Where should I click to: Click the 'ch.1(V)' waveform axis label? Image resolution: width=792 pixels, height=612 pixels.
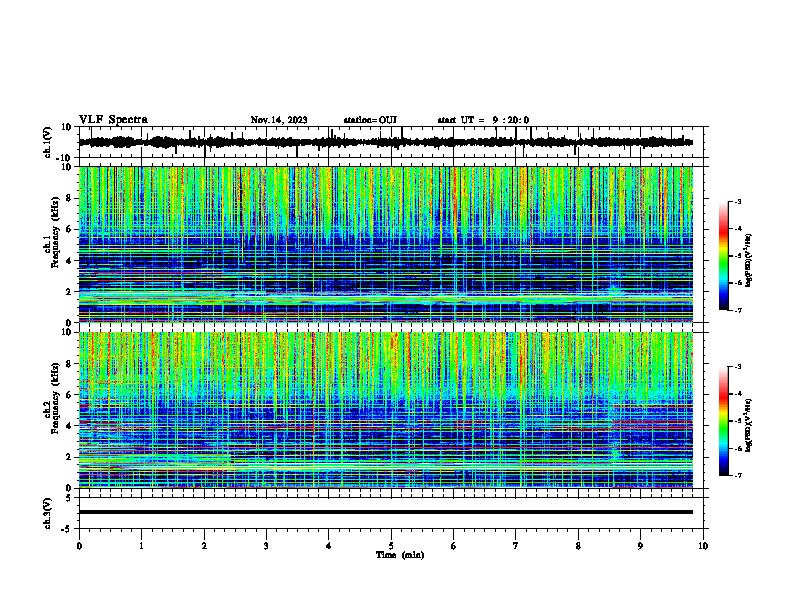[48, 142]
